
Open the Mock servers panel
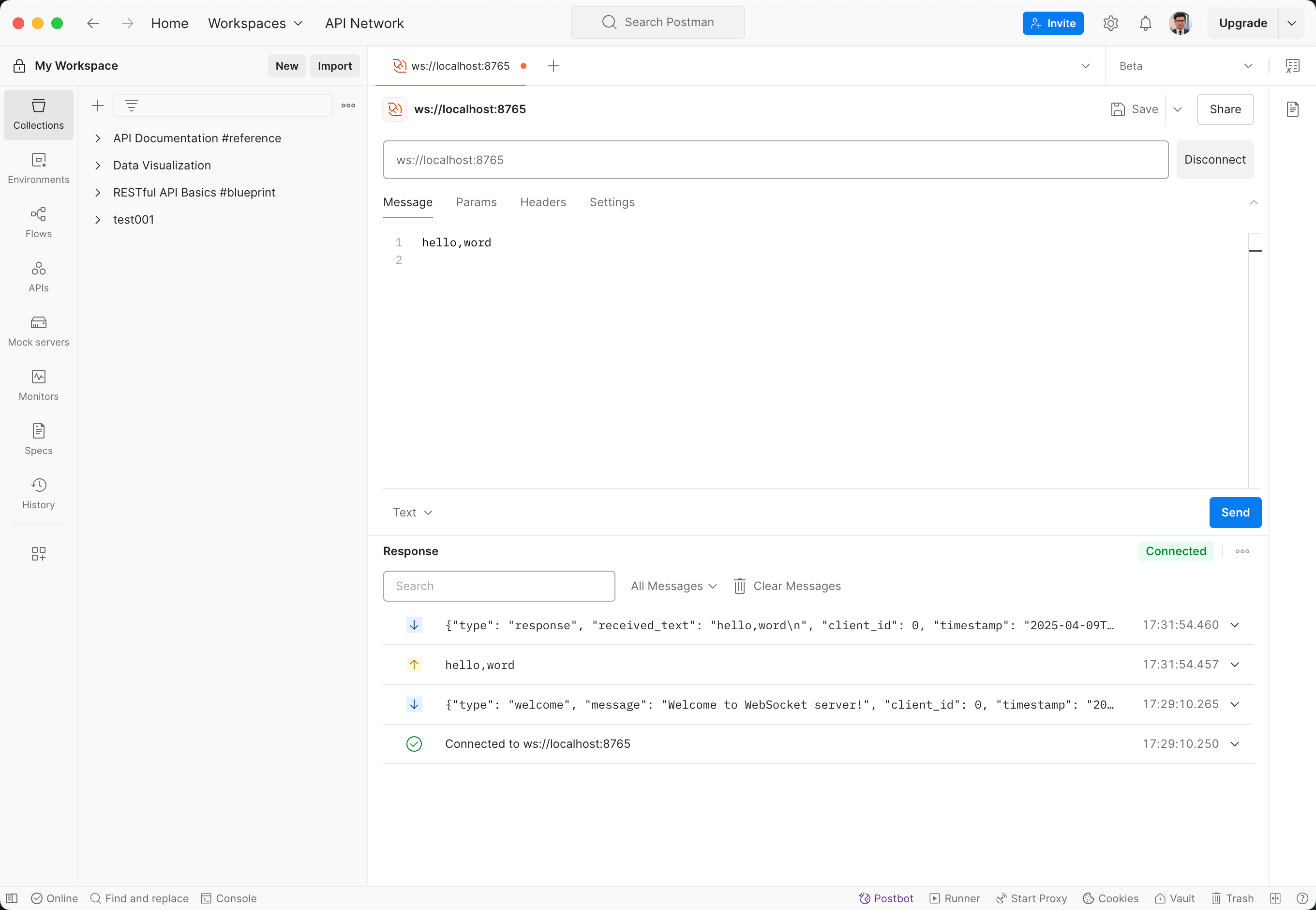pyautogui.click(x=38, y=331)
